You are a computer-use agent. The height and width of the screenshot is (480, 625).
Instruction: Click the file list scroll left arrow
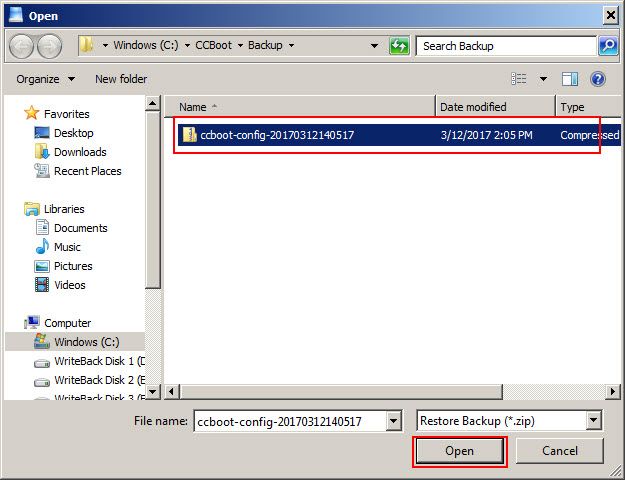[172, 391]
